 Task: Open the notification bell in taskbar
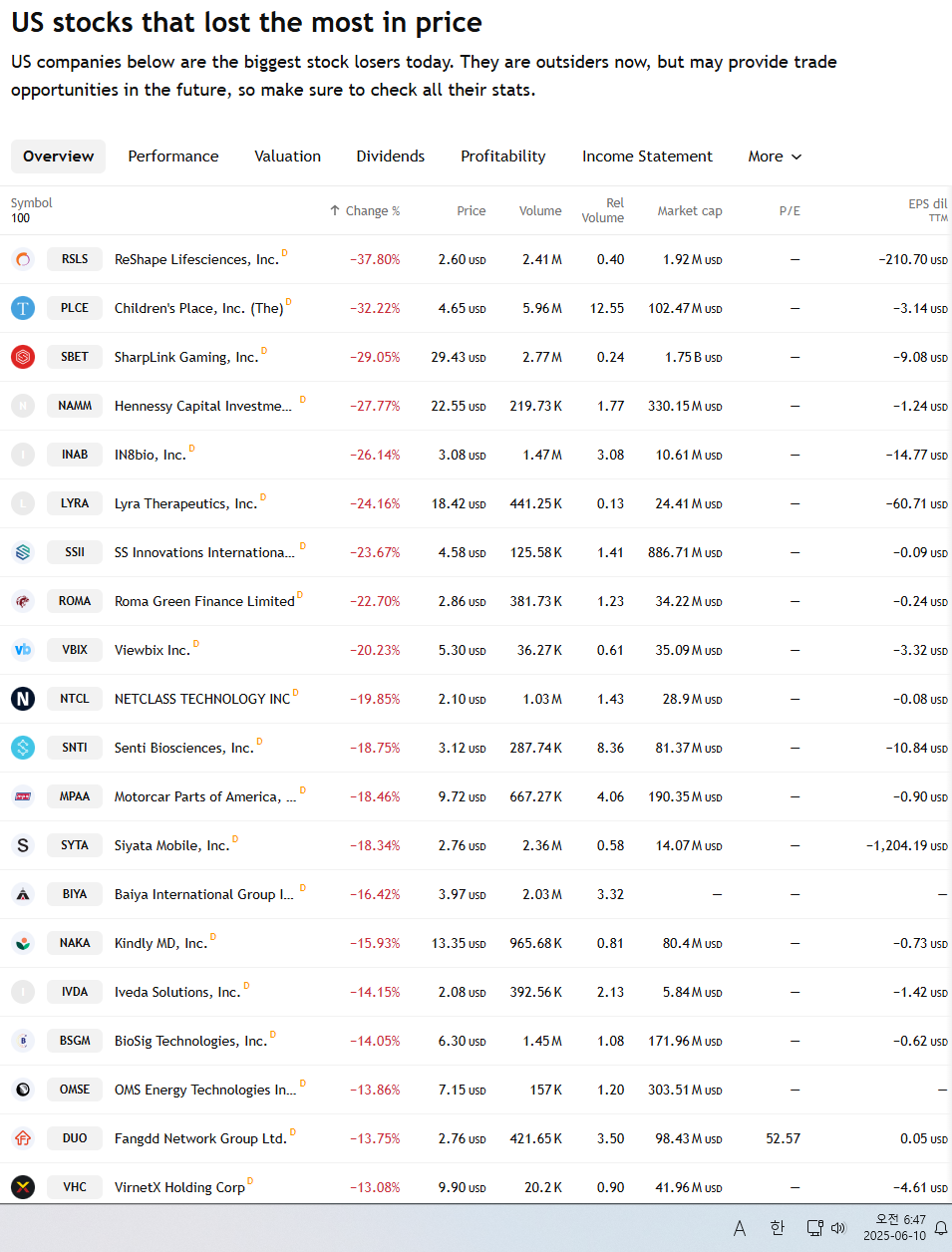(941, 1228)
